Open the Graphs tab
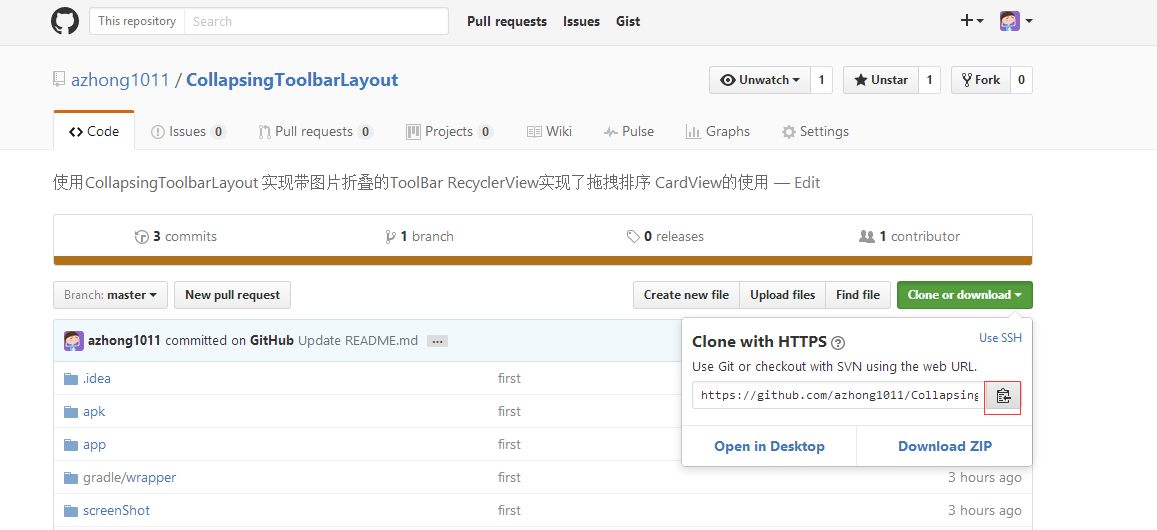1157x530 pixels. 717,131
